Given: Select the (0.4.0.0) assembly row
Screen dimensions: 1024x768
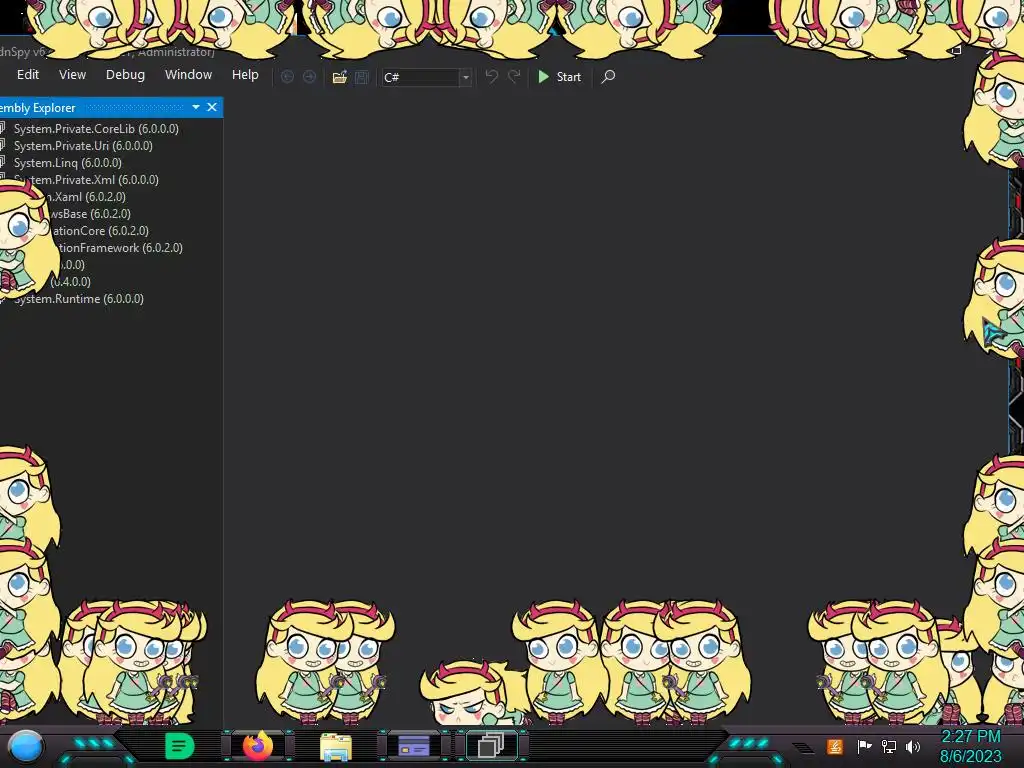Looking at the screenshot, I should click(x=71, y=281).
